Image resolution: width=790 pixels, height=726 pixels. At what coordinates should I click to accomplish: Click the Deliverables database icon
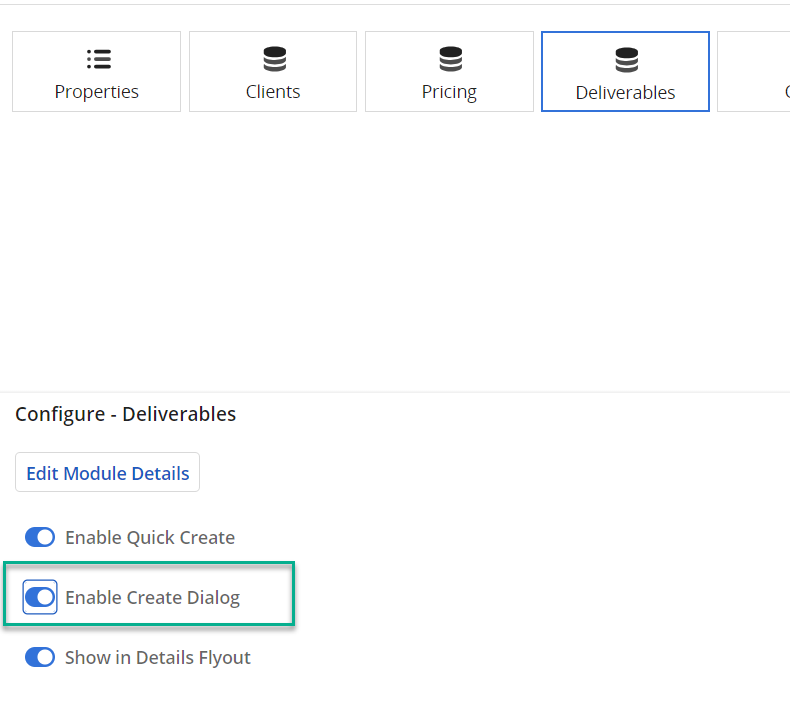626,60
